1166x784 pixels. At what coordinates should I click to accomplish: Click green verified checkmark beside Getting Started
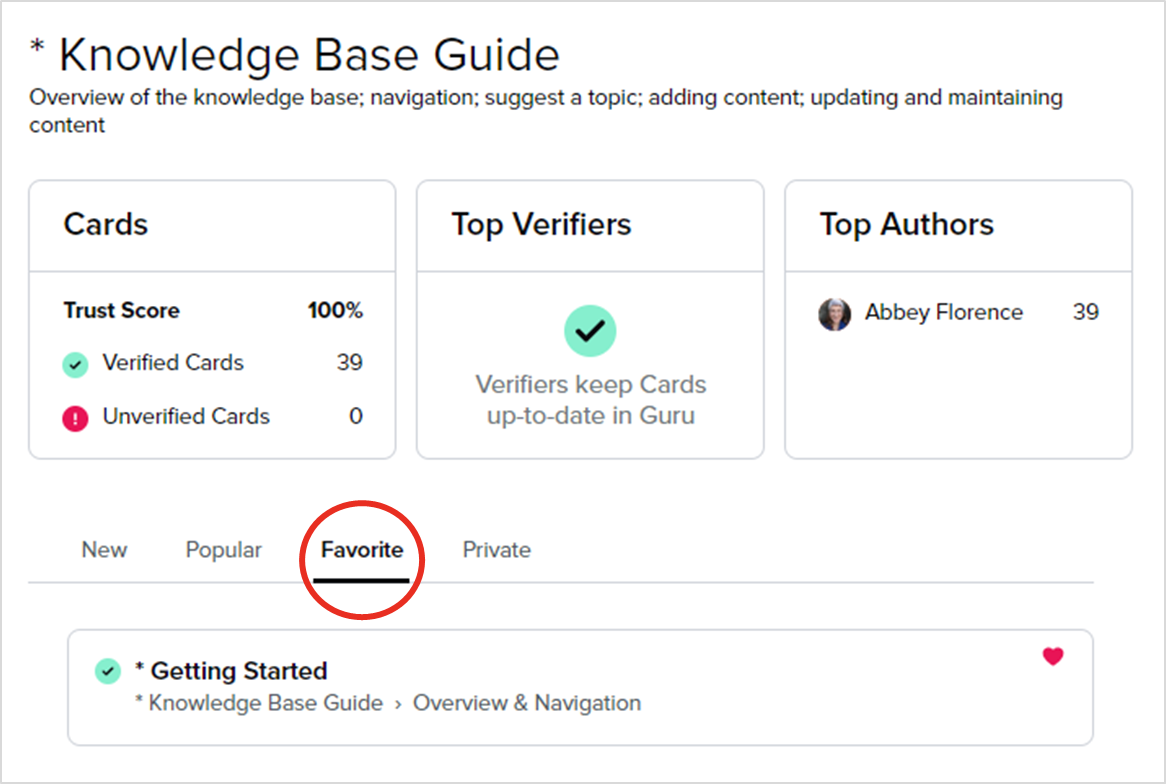coord(107,671)
